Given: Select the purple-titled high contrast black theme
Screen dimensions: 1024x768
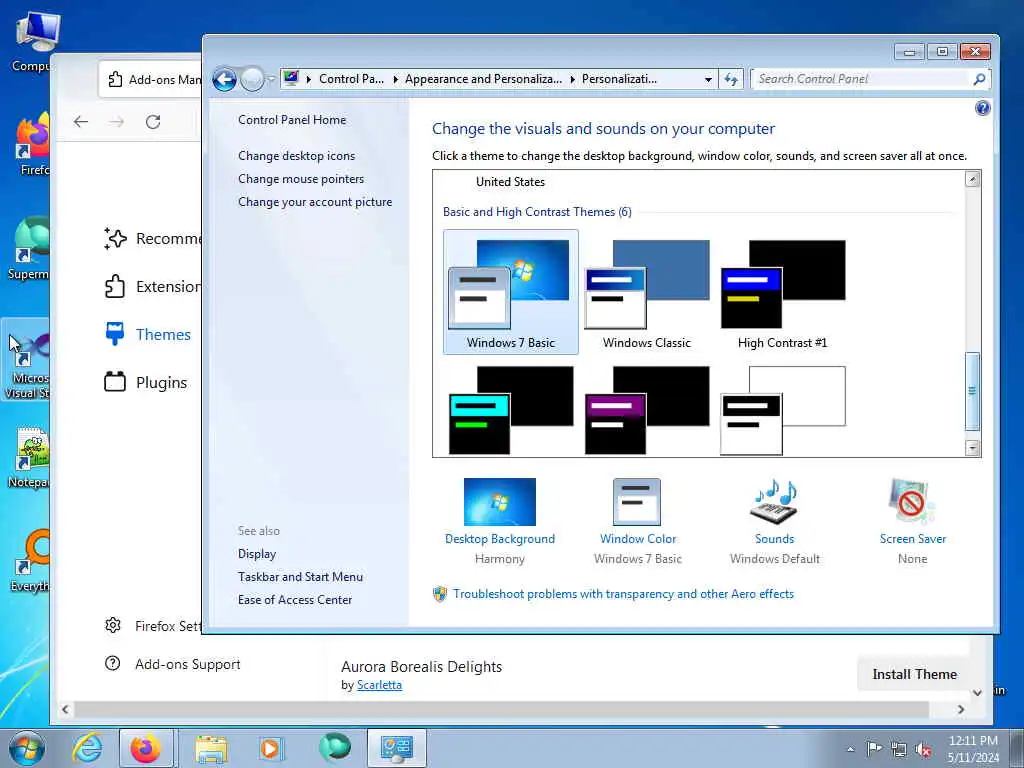Looking at the screenshot, I should coord(647,410).
